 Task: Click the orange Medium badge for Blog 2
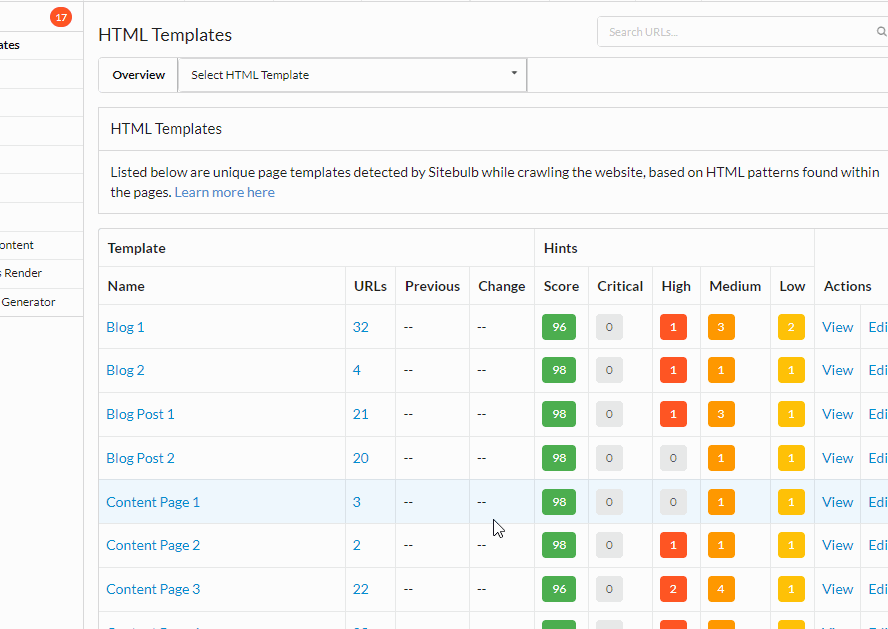pos(721,370)
